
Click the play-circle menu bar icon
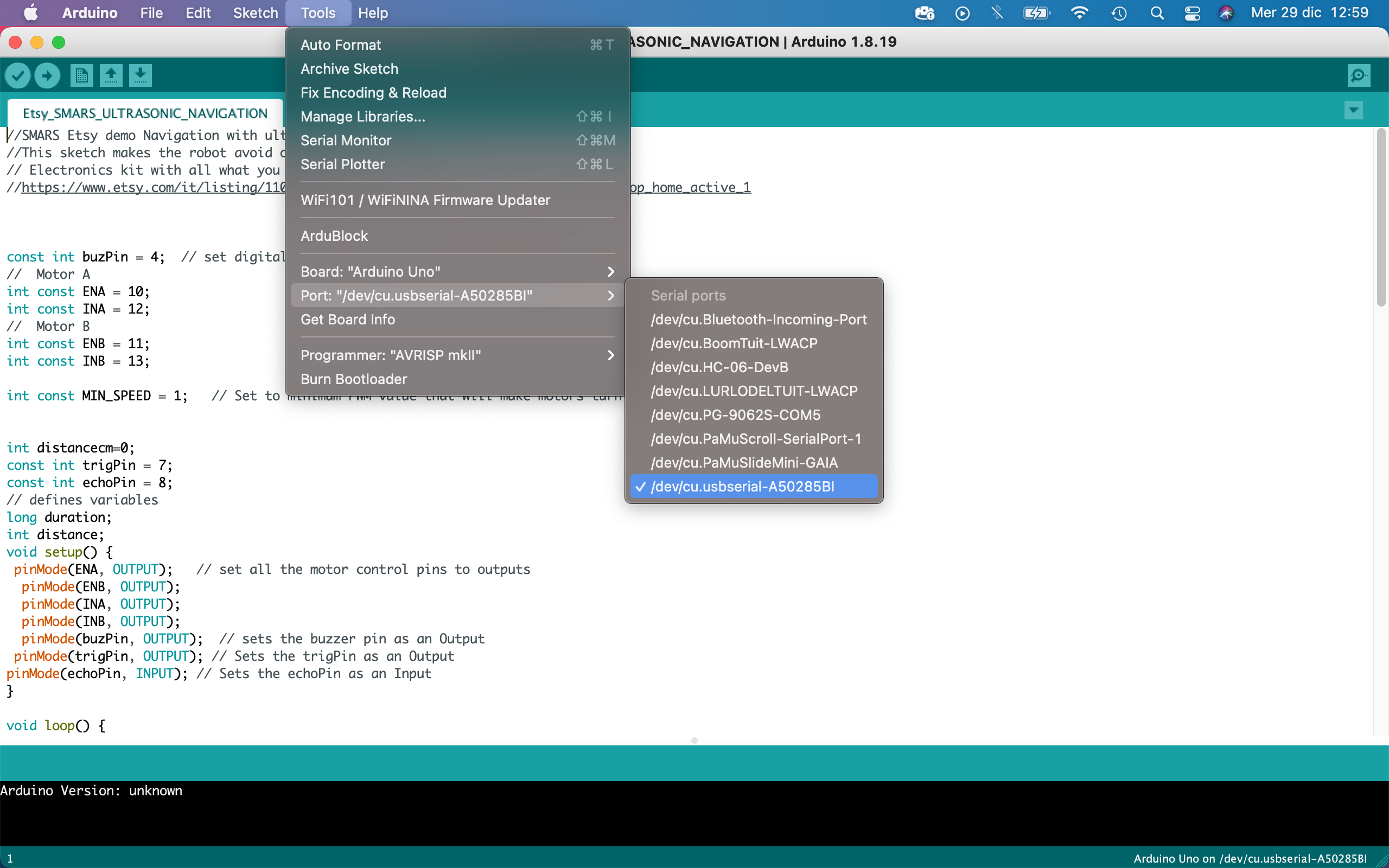pos(963,12)
